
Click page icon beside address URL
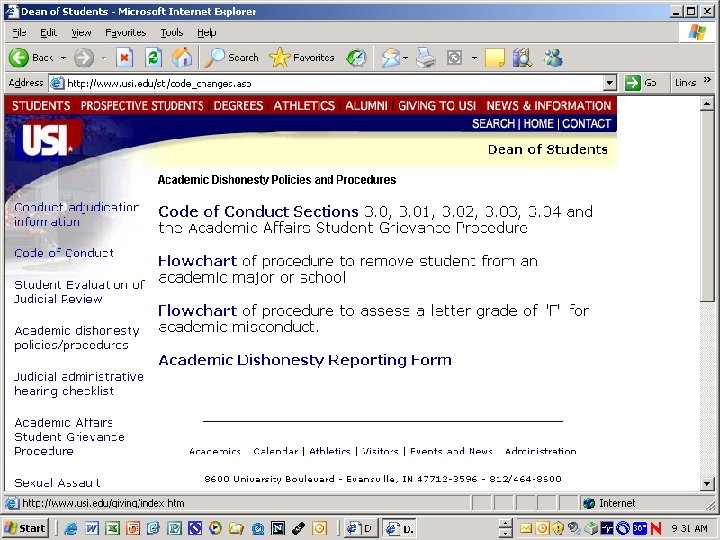click(57, 83)
